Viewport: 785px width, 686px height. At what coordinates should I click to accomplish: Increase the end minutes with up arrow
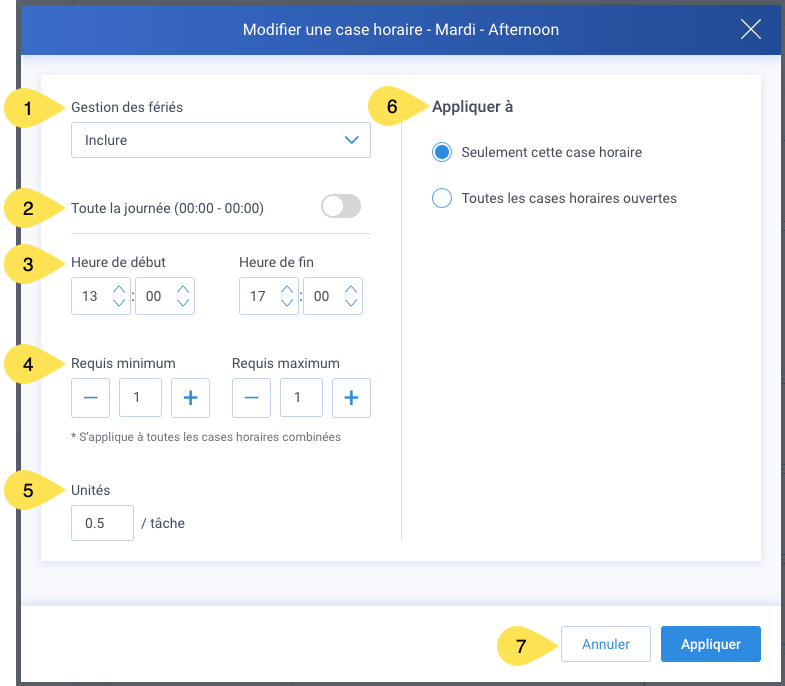click(x=351, y=289)
